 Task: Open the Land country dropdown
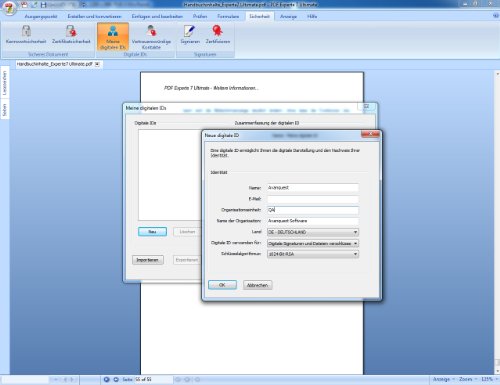tap(313, 232)
